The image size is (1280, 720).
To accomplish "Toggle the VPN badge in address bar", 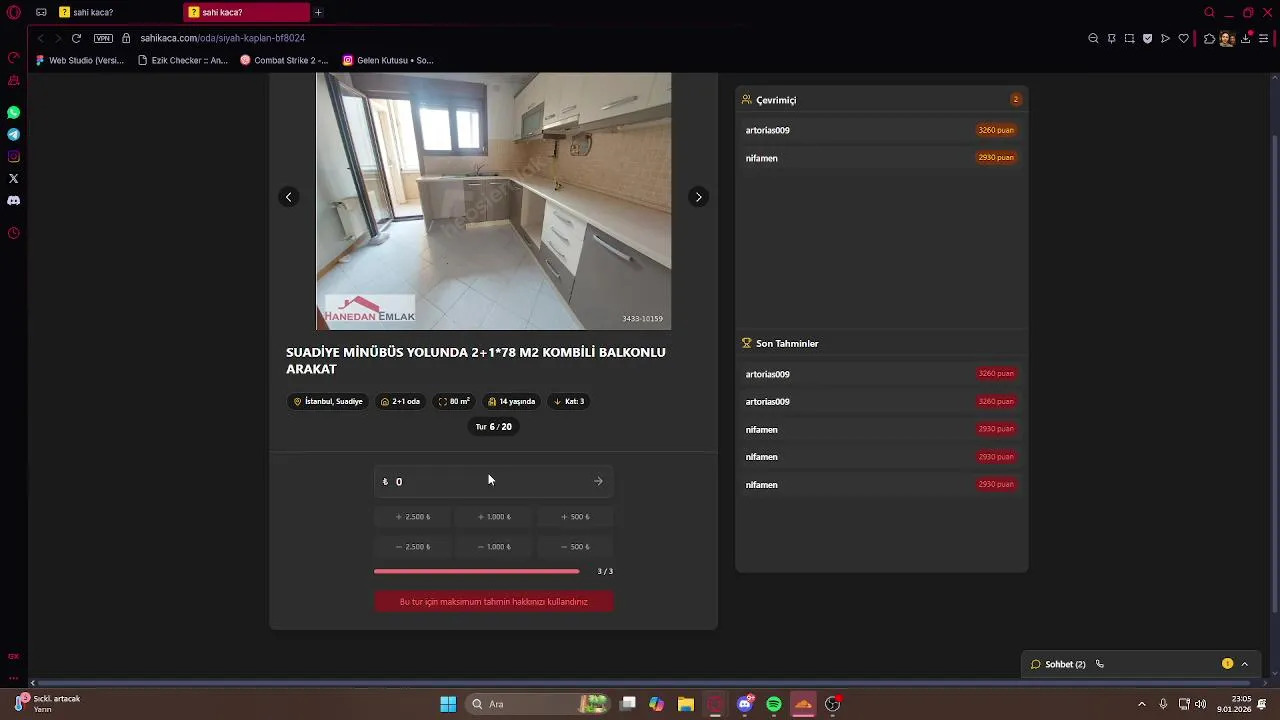I will (x=103, y=38).
